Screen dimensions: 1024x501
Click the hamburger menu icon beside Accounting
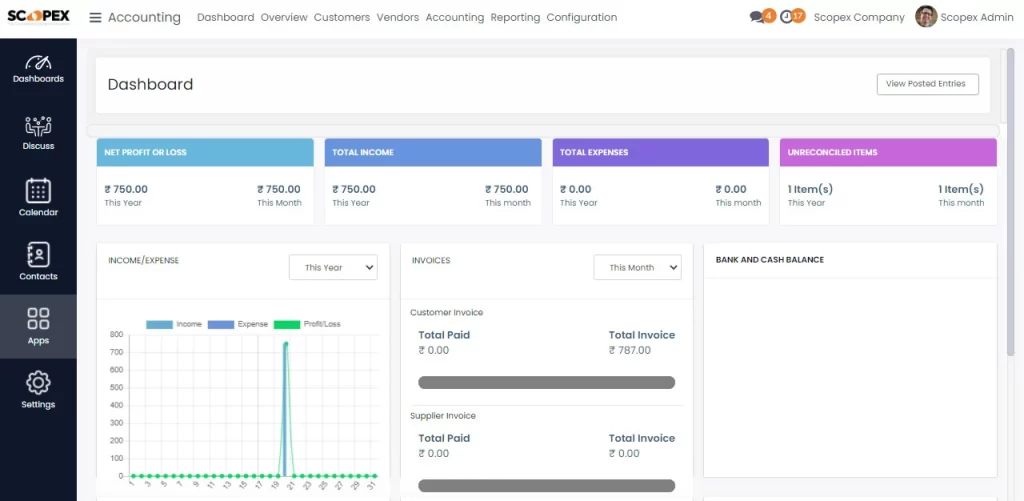pyautogui.click(x=95, y=18)
